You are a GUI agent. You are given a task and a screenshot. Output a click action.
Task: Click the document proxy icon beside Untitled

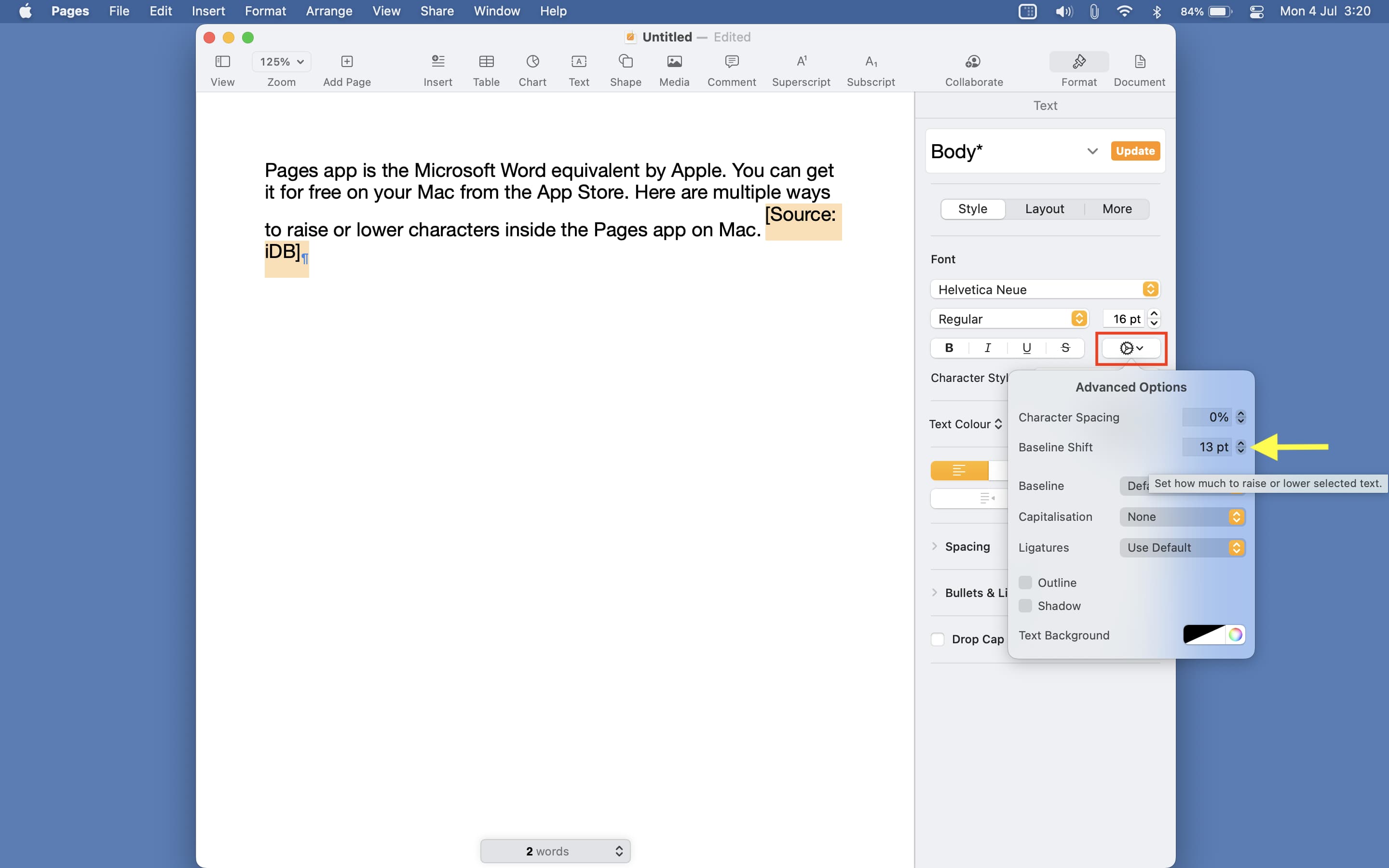click(x=630, y=37)
